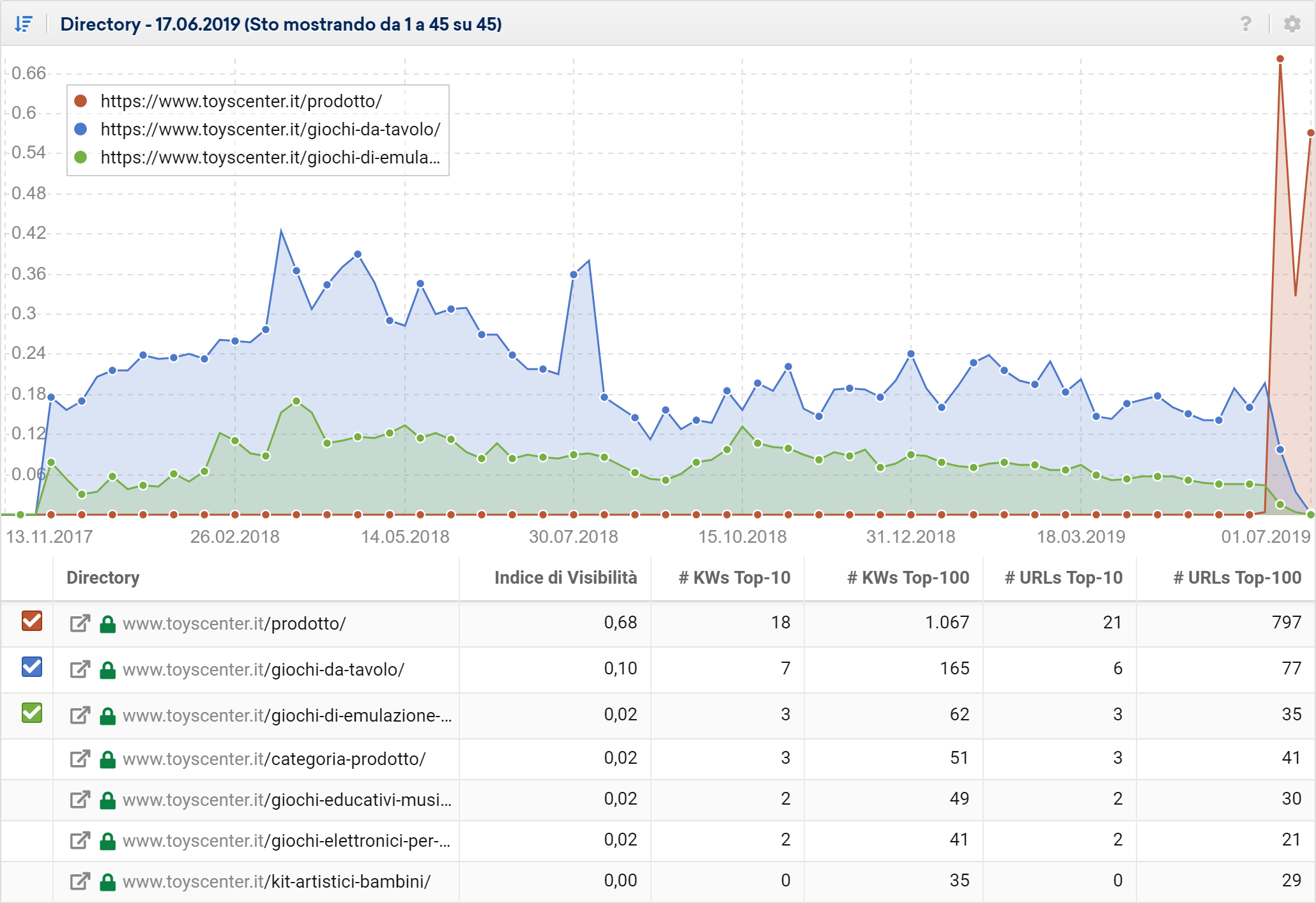This screenshot has width=1316, height=903.
Task: Click the red peak data point near 0.66
Action: click(x=1280, y=59)
